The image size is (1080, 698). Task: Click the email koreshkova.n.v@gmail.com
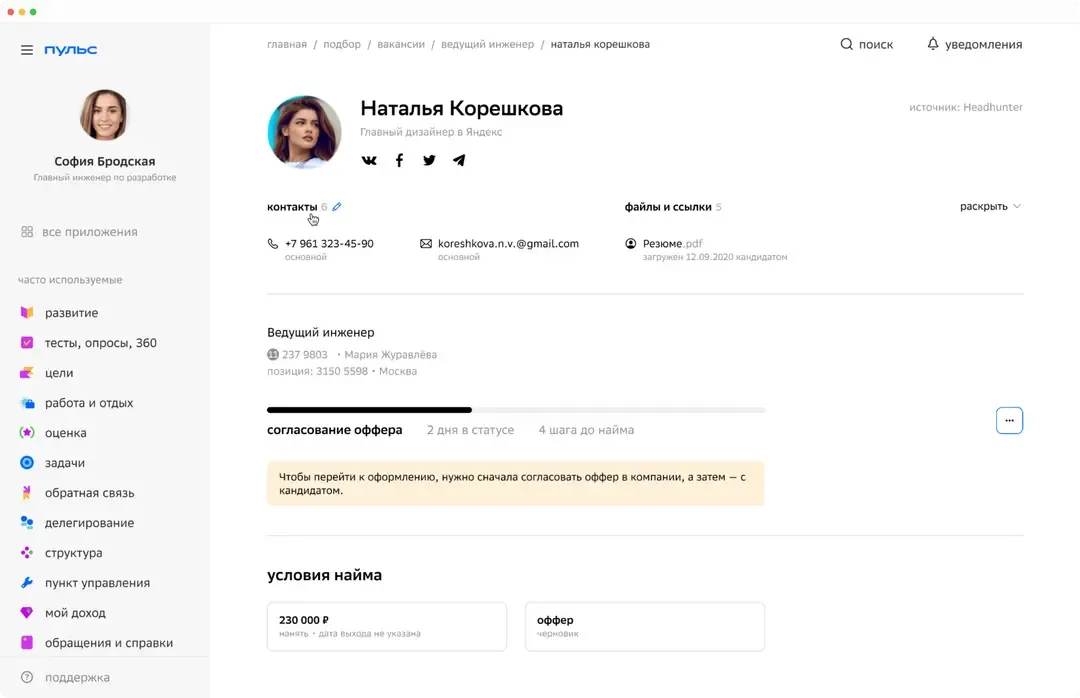(508, 243)
